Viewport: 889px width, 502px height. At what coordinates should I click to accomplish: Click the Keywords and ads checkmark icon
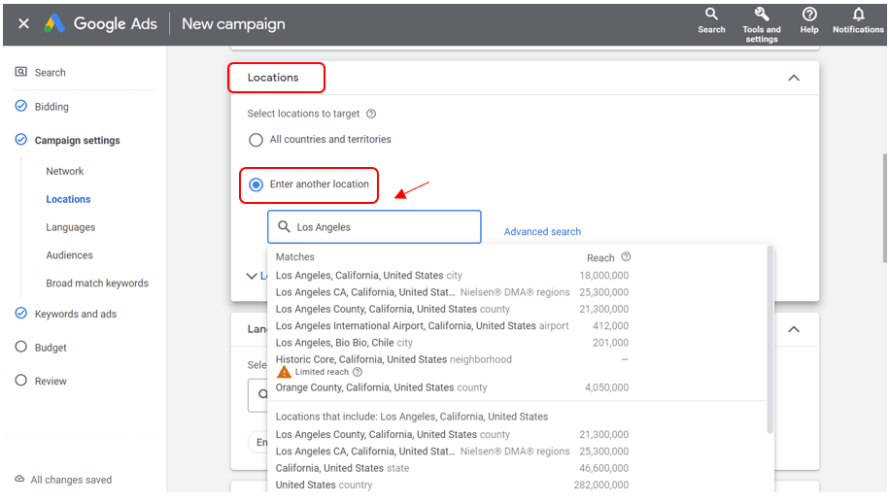[21, 313]
